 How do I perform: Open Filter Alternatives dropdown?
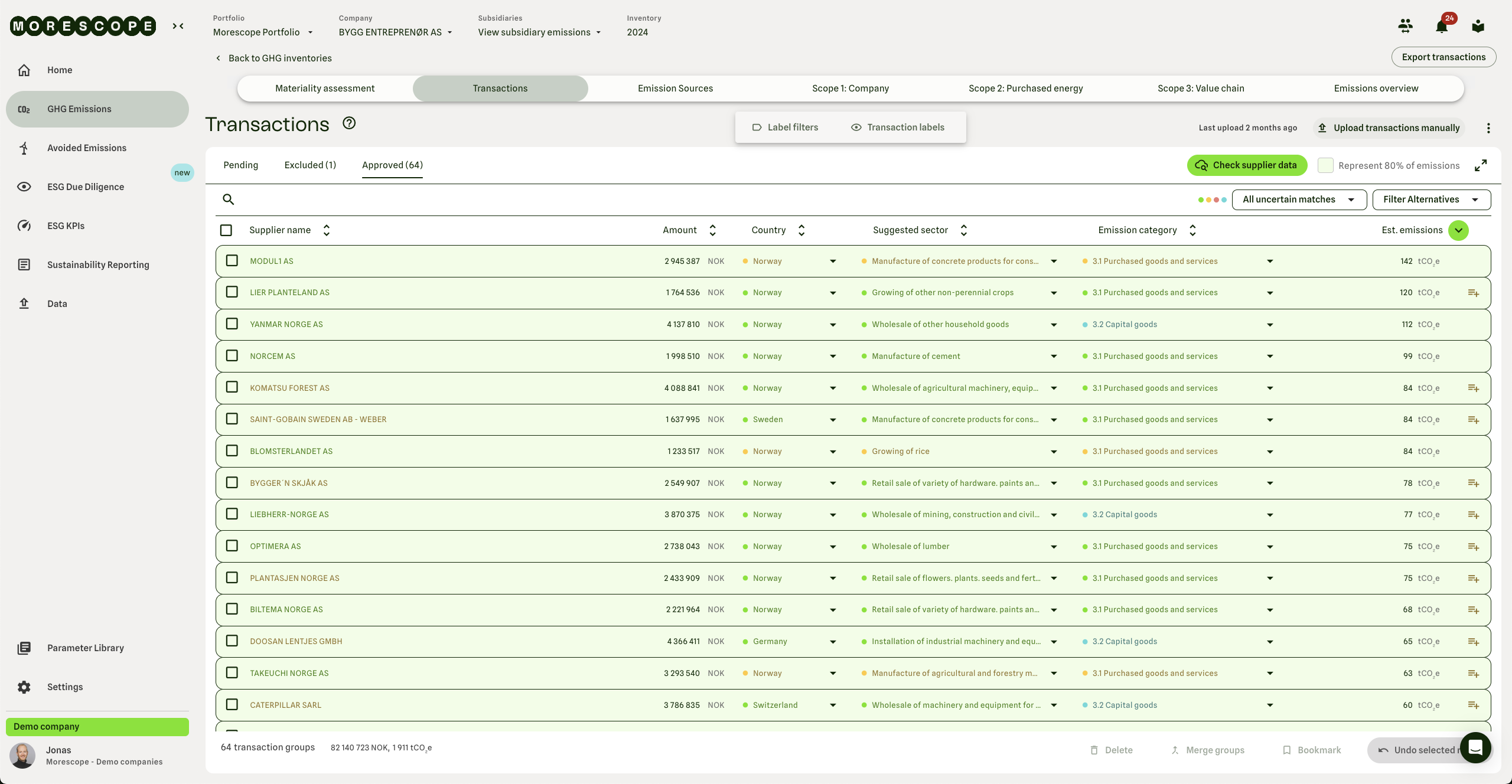pos(1432,200)
